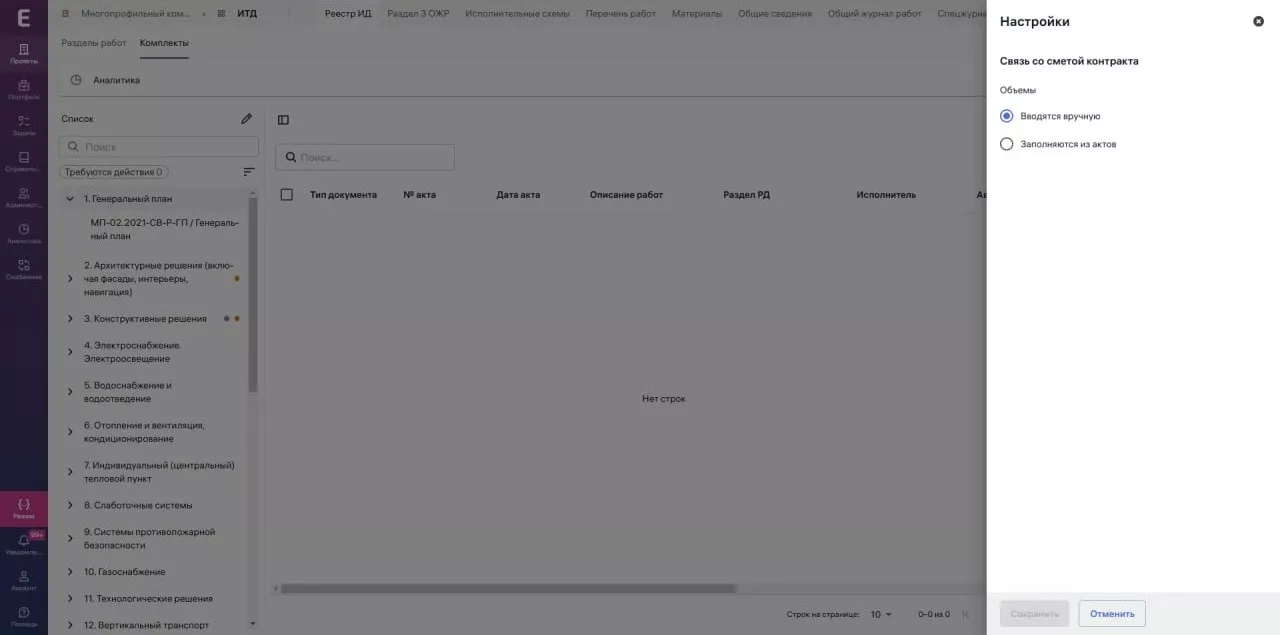Collapse the '1. Генеральный план' tree node
Image resolution: width=1280 pixels, height=635 pixels.
70,199
